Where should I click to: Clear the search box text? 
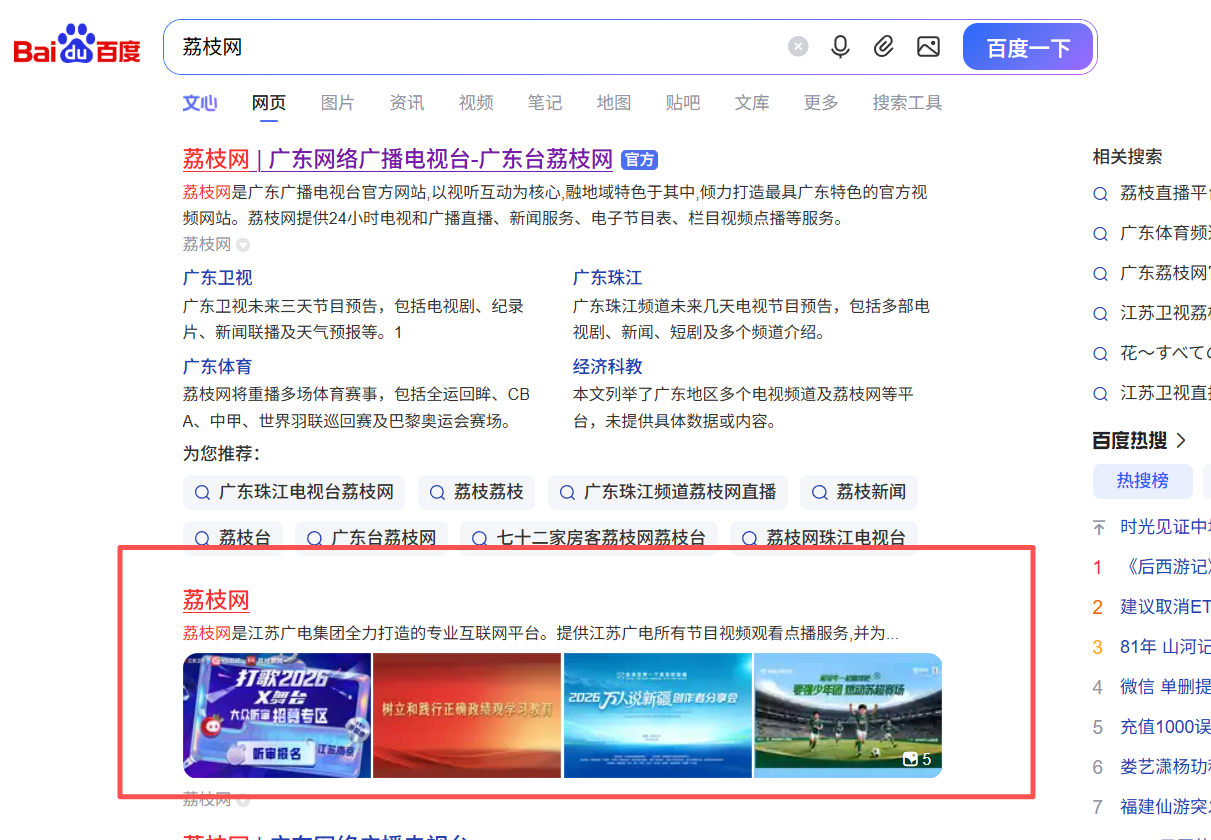point(798,47)
